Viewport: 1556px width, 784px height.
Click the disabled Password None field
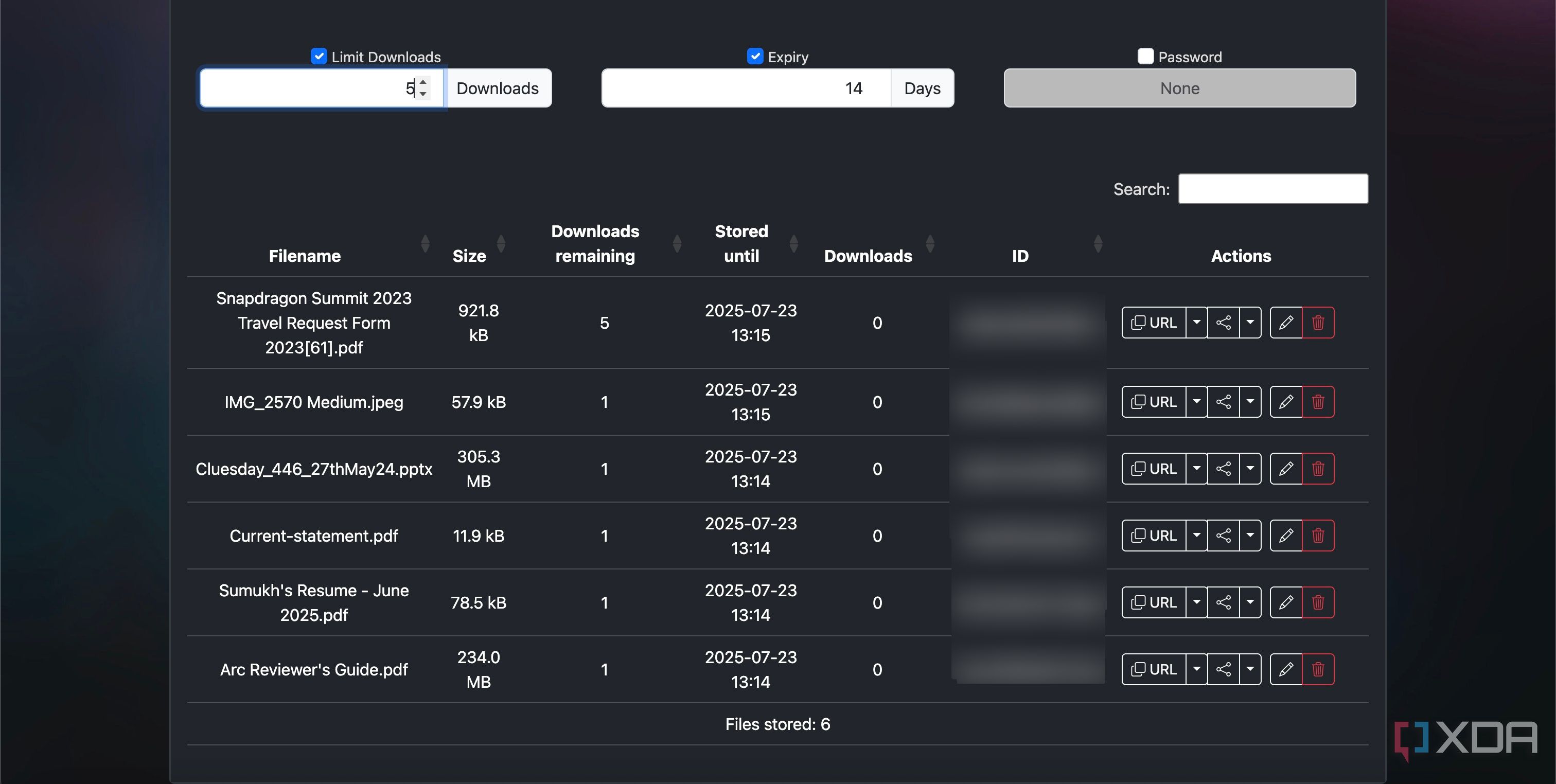(1180, 88)
